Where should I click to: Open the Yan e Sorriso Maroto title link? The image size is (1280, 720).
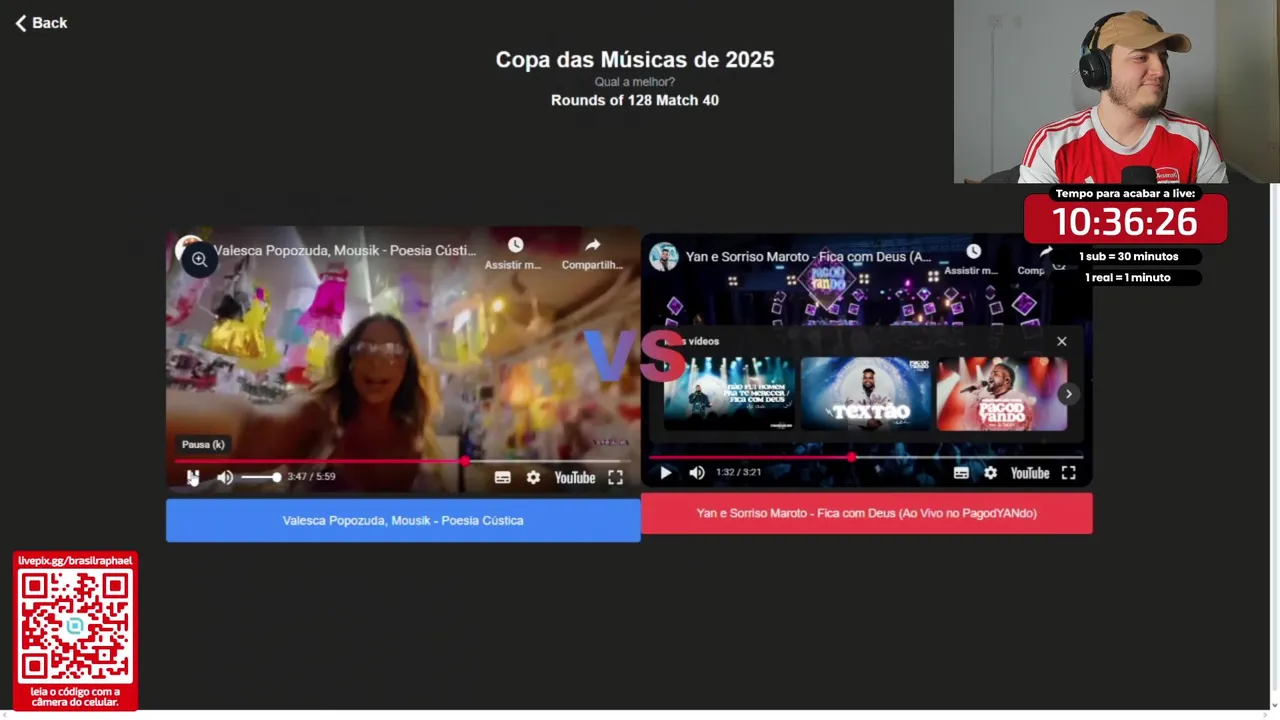point(808,257)
